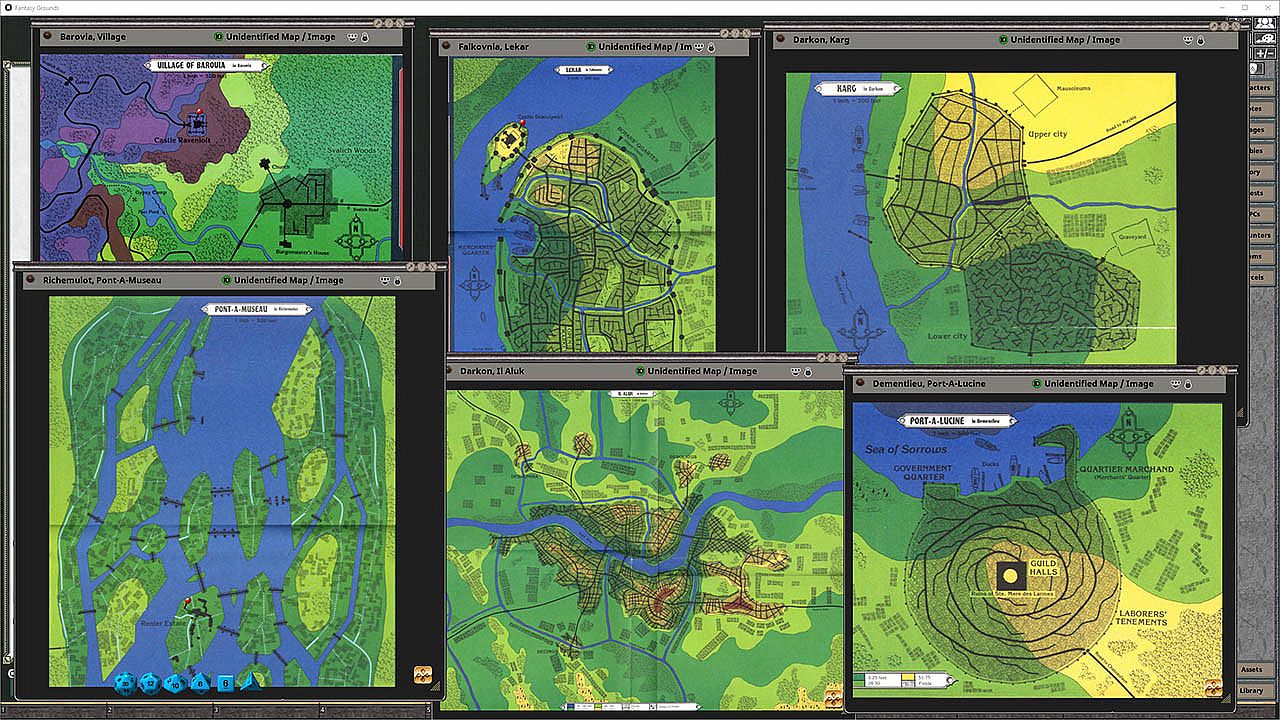Toggle the lock on Barovia, Village window
1280x720 pixels.
tap(364, 37)
